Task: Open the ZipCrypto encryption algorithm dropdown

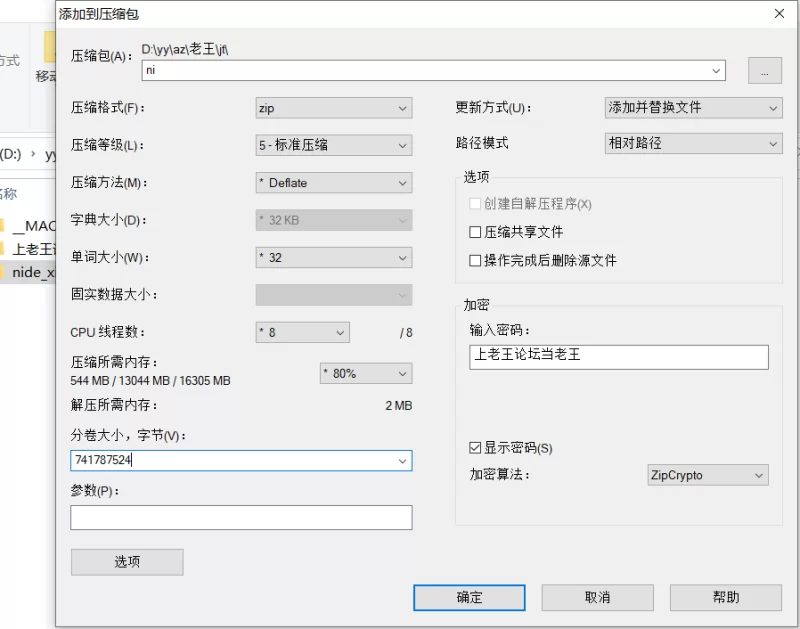Action: tap(708, 475)
